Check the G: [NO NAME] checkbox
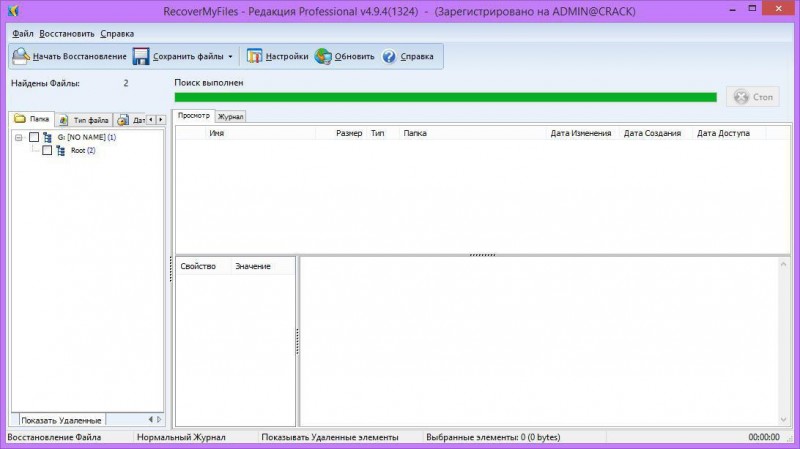This screenshot has height=449, width=800. [x=34, y=137]
